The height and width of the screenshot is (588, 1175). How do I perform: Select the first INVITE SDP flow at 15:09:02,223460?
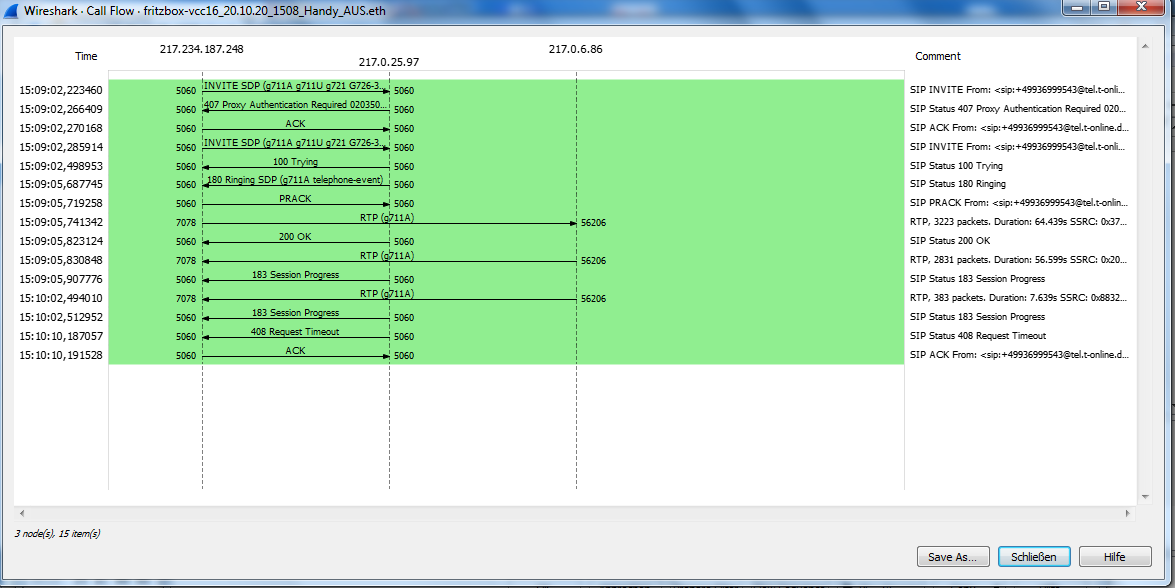click(295, 86)
